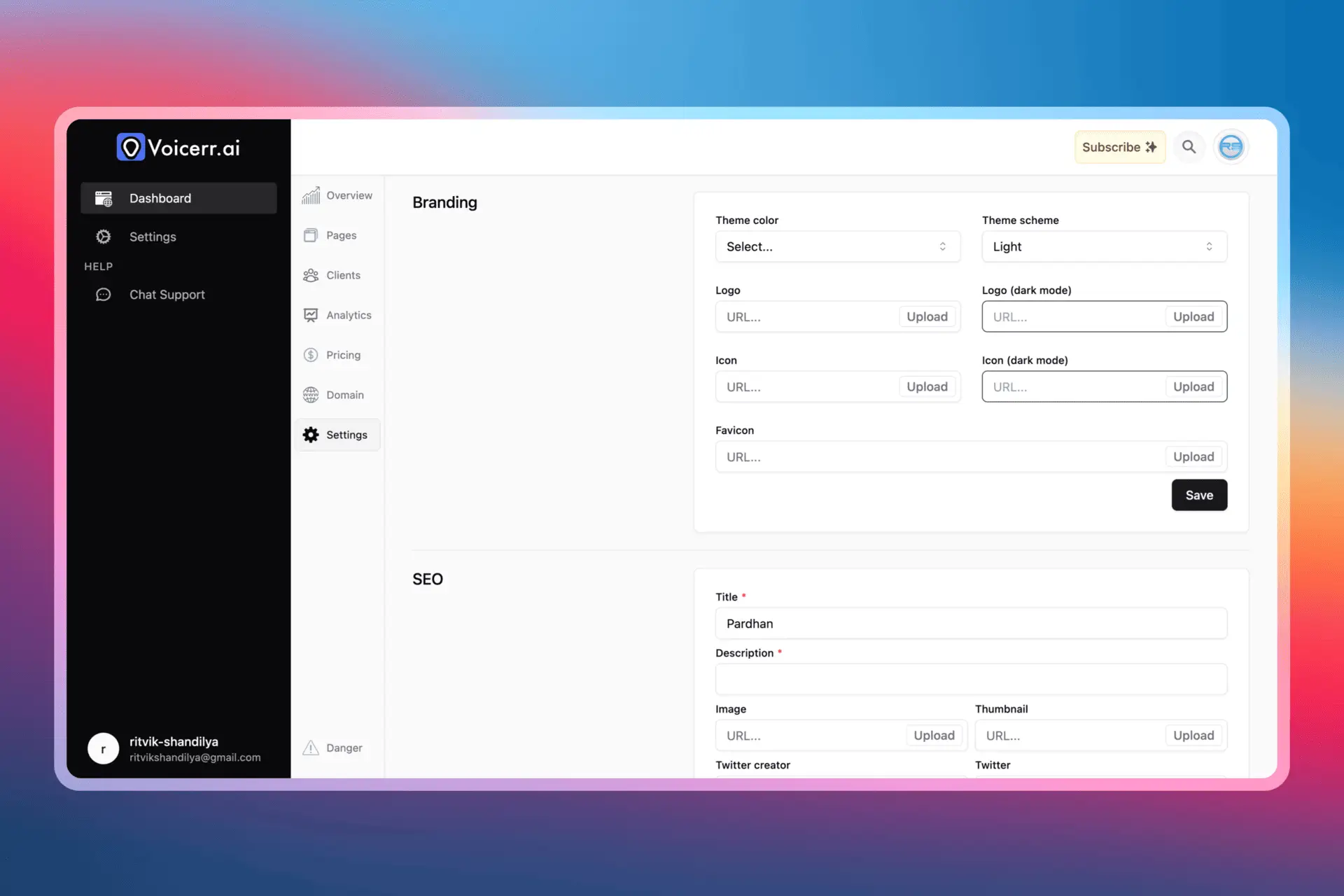Click the Settings gear icon in sidebar
The image size is (1344, 896).
click(103, 237)
